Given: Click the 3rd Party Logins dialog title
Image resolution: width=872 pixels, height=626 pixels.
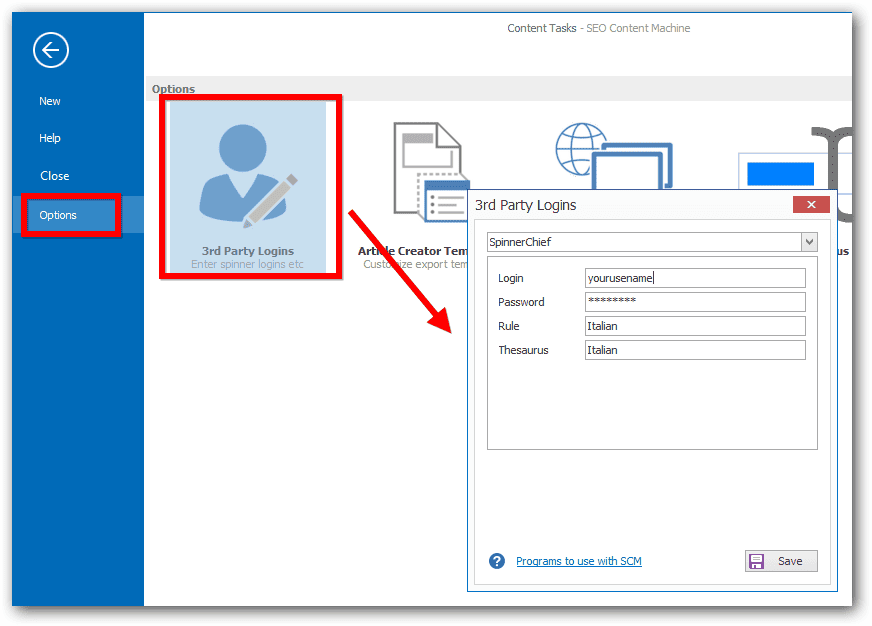Looking at the screenshot, I should click(x=525, y=205).
